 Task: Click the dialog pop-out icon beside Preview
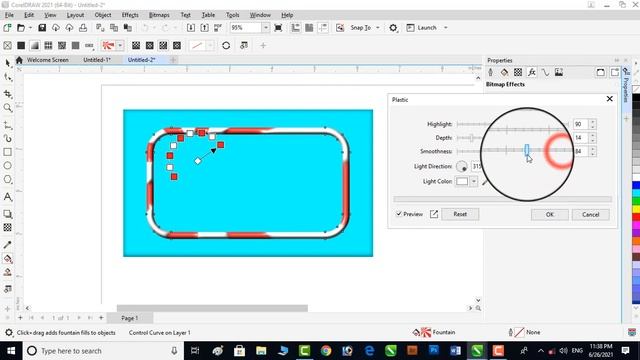click(433, 214)
